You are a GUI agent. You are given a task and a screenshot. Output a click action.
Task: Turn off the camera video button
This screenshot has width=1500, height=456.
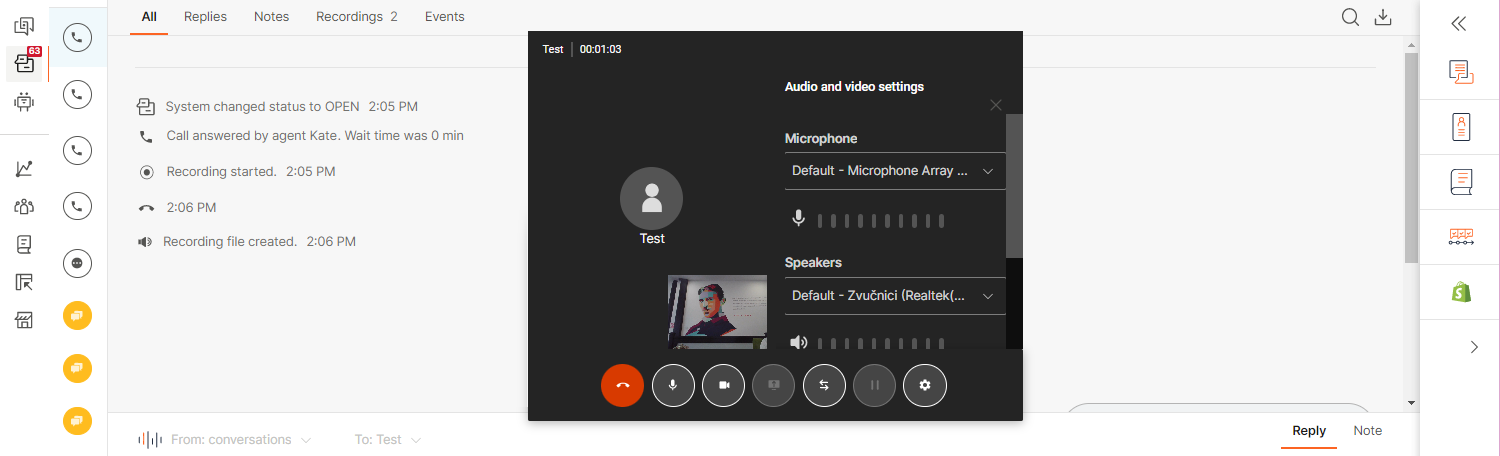pos(724,385)
